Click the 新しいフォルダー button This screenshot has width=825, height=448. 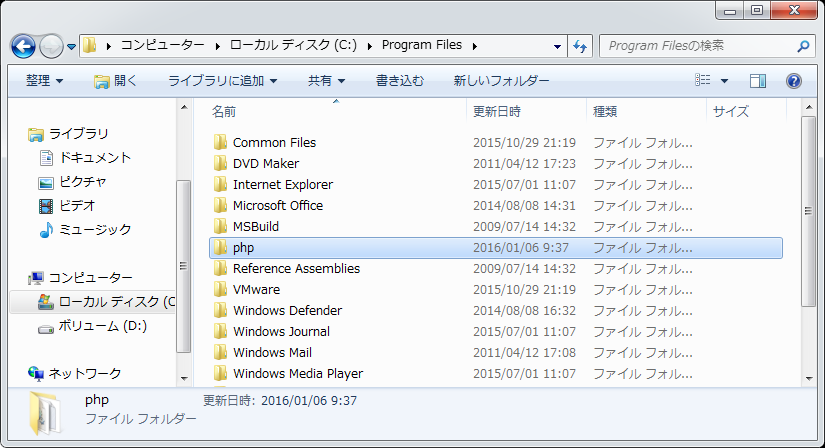point(501,80)
